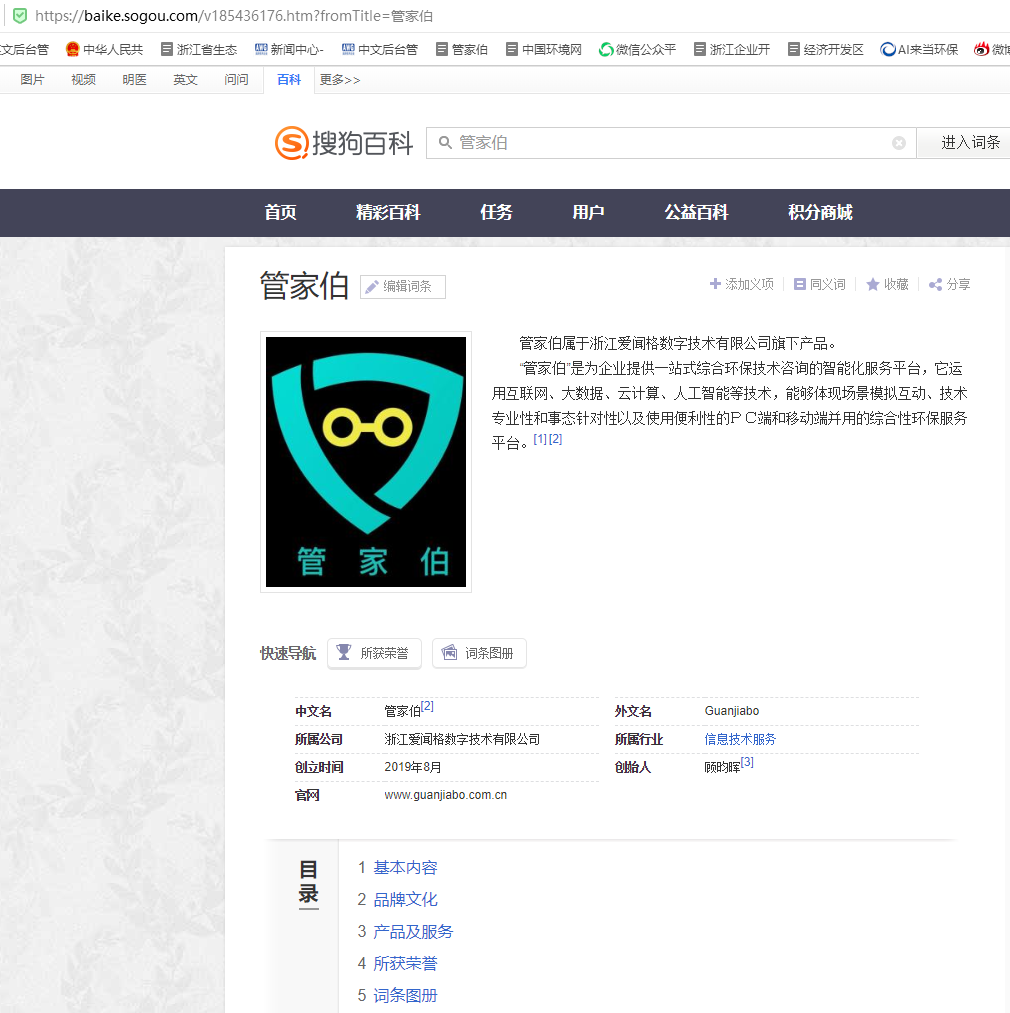Screen dimensions: 1010x1013
Task: Click the 管家伯 logo thumbnail image
Action: 365,461
